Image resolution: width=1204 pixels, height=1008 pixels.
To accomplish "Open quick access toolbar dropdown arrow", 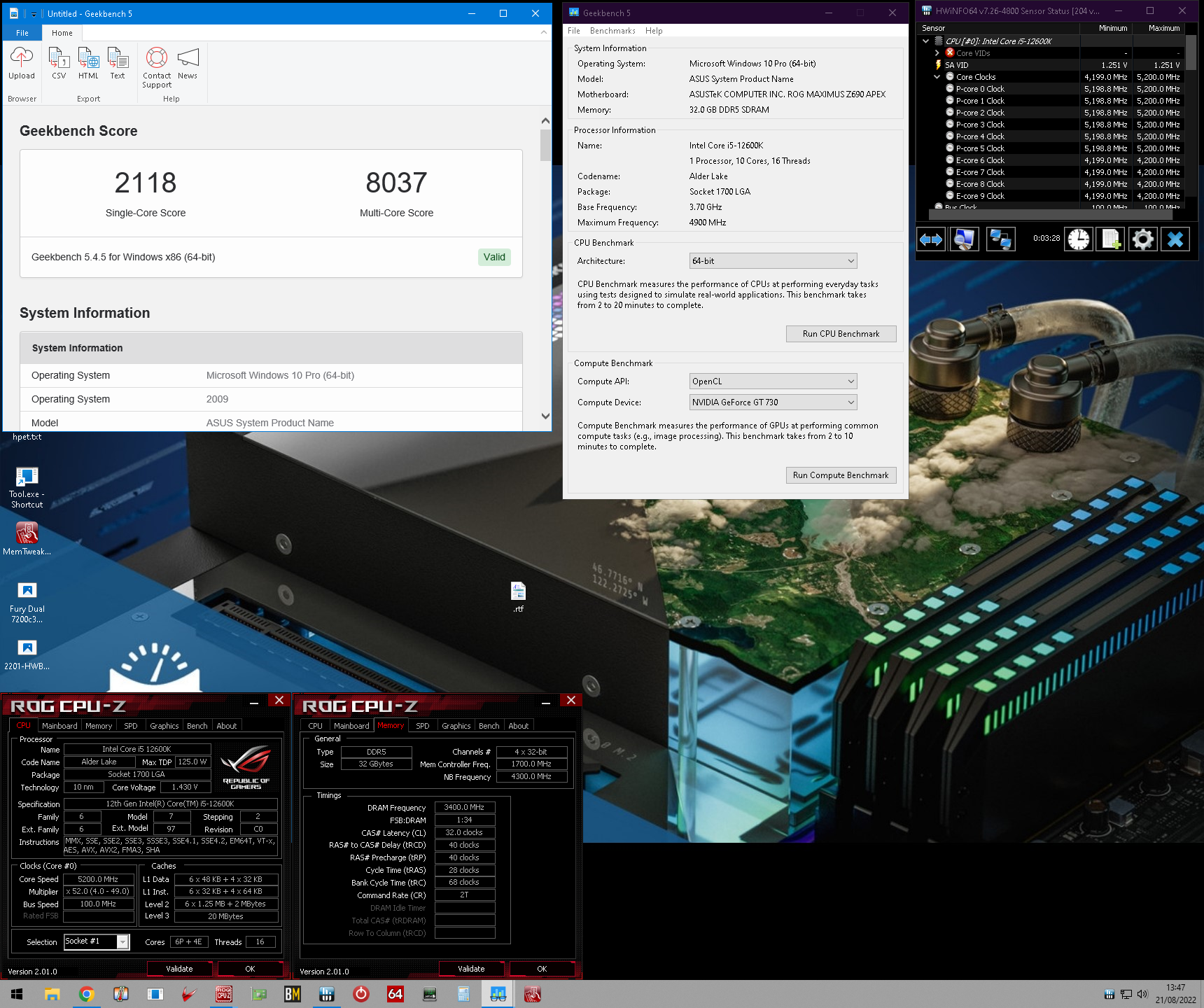I will point(34,14).
